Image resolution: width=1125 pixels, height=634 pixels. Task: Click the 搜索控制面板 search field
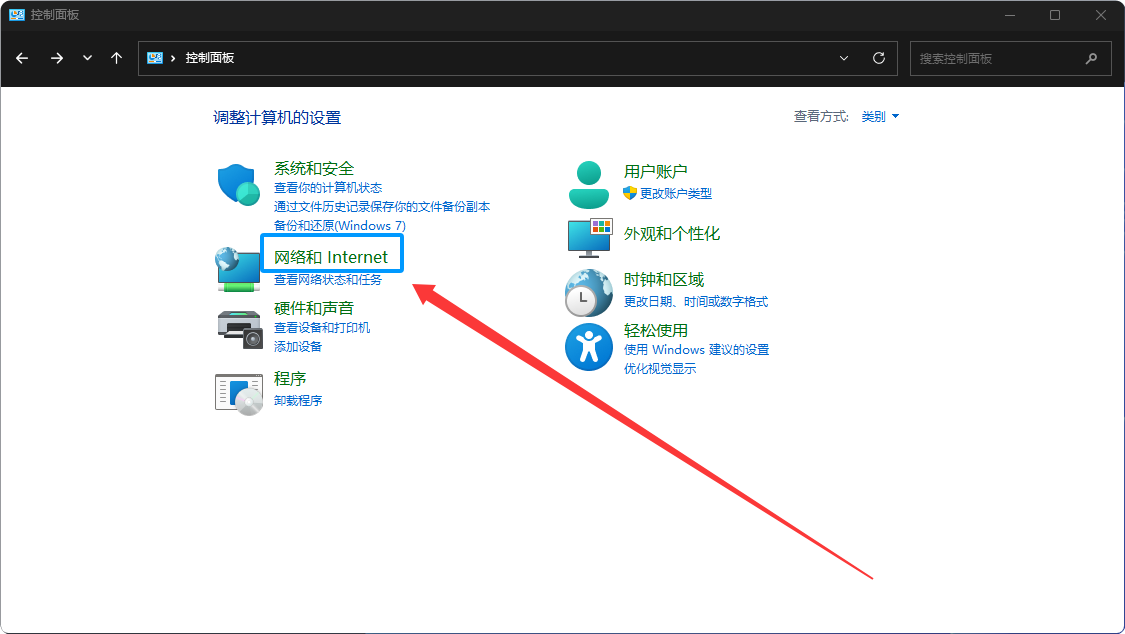[1010, 58]
